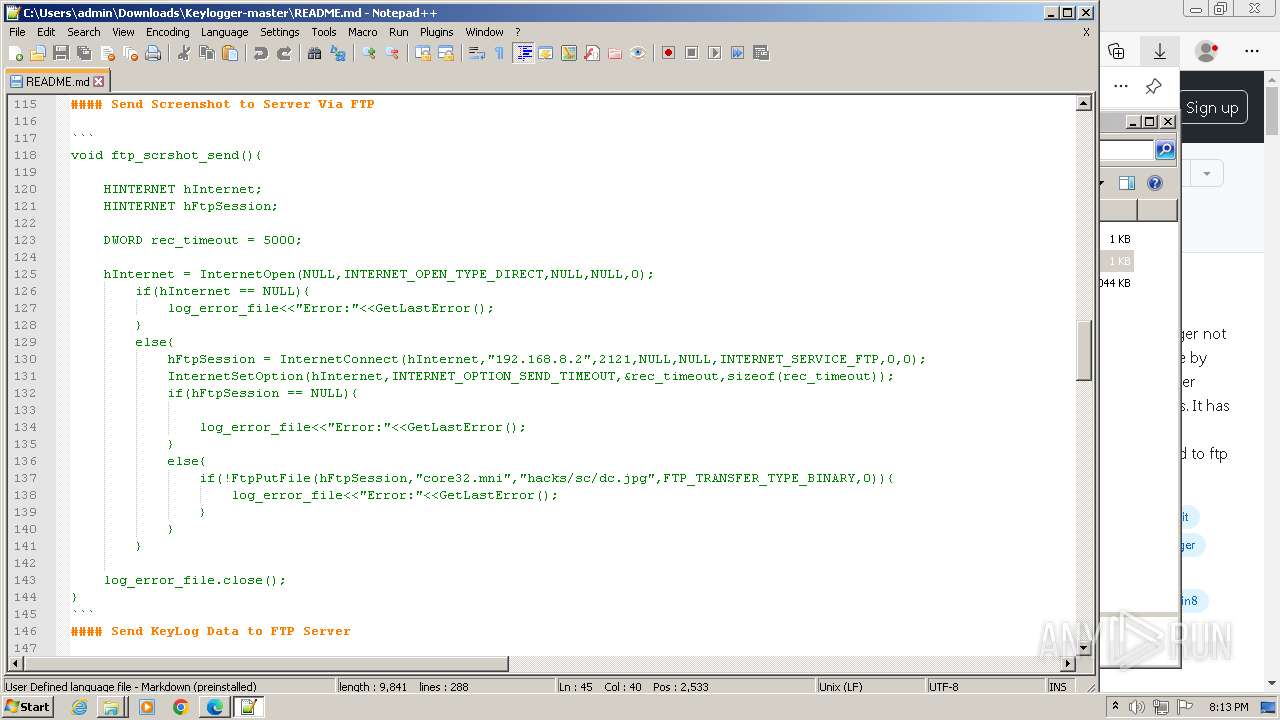Zoom out using the toolbar icon
The height and width of the screenshot is (720, 1280).
(392, 53)
